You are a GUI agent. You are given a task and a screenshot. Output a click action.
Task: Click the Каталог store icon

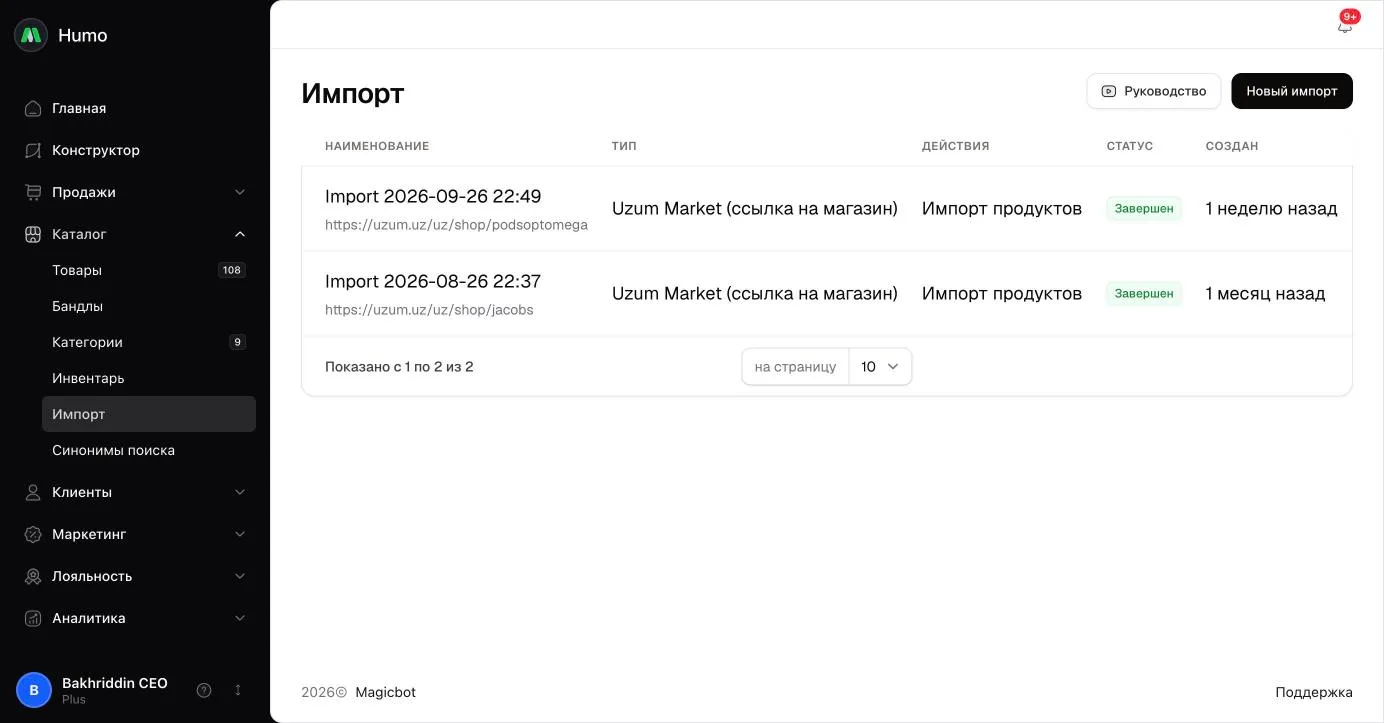coord(33,234)
